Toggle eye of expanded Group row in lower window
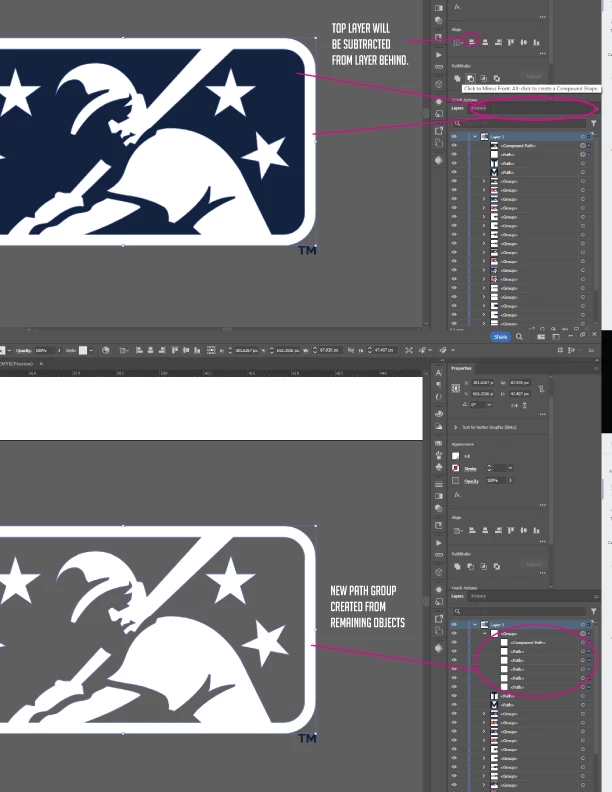 coord(454,633)
